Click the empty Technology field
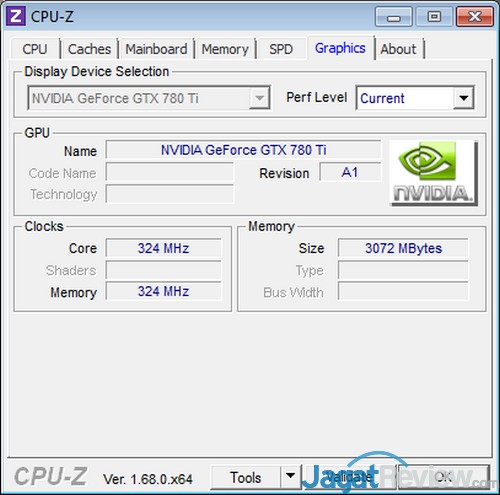Screen dimensions: 500x495 170,194
